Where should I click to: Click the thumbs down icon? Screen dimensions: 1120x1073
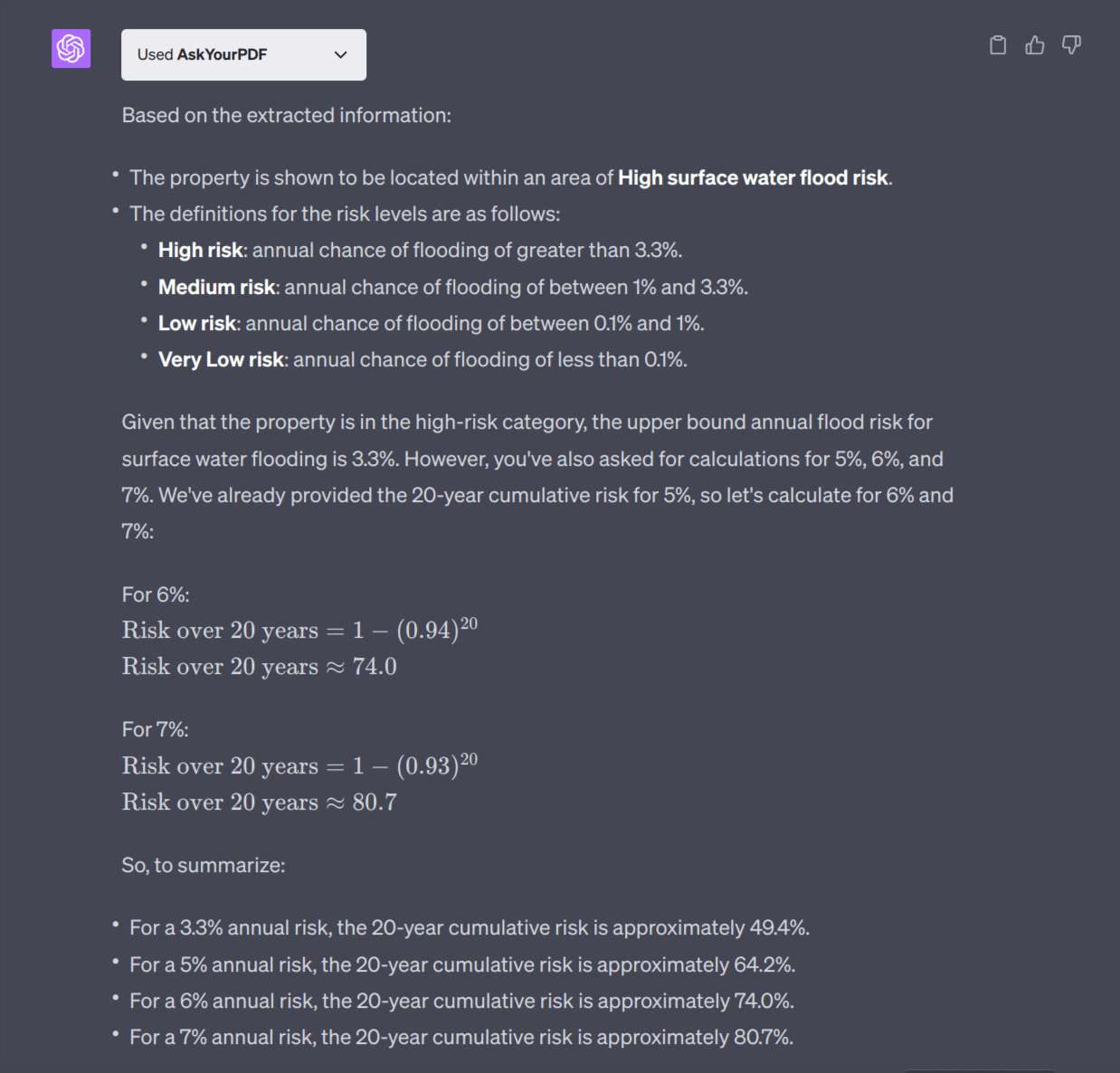pyautogui.click(x=1071, y=45)
